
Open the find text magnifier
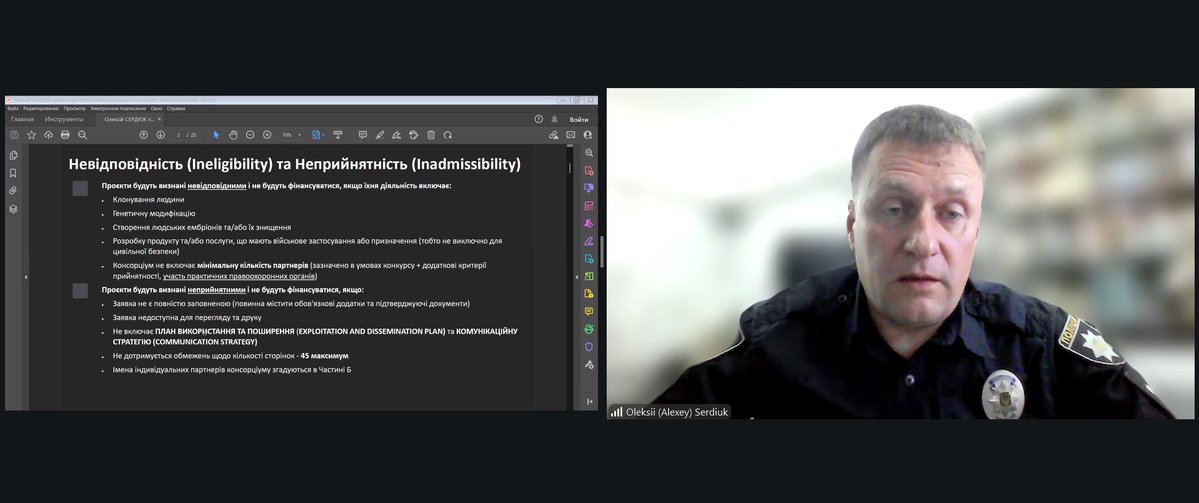[83, 135]
